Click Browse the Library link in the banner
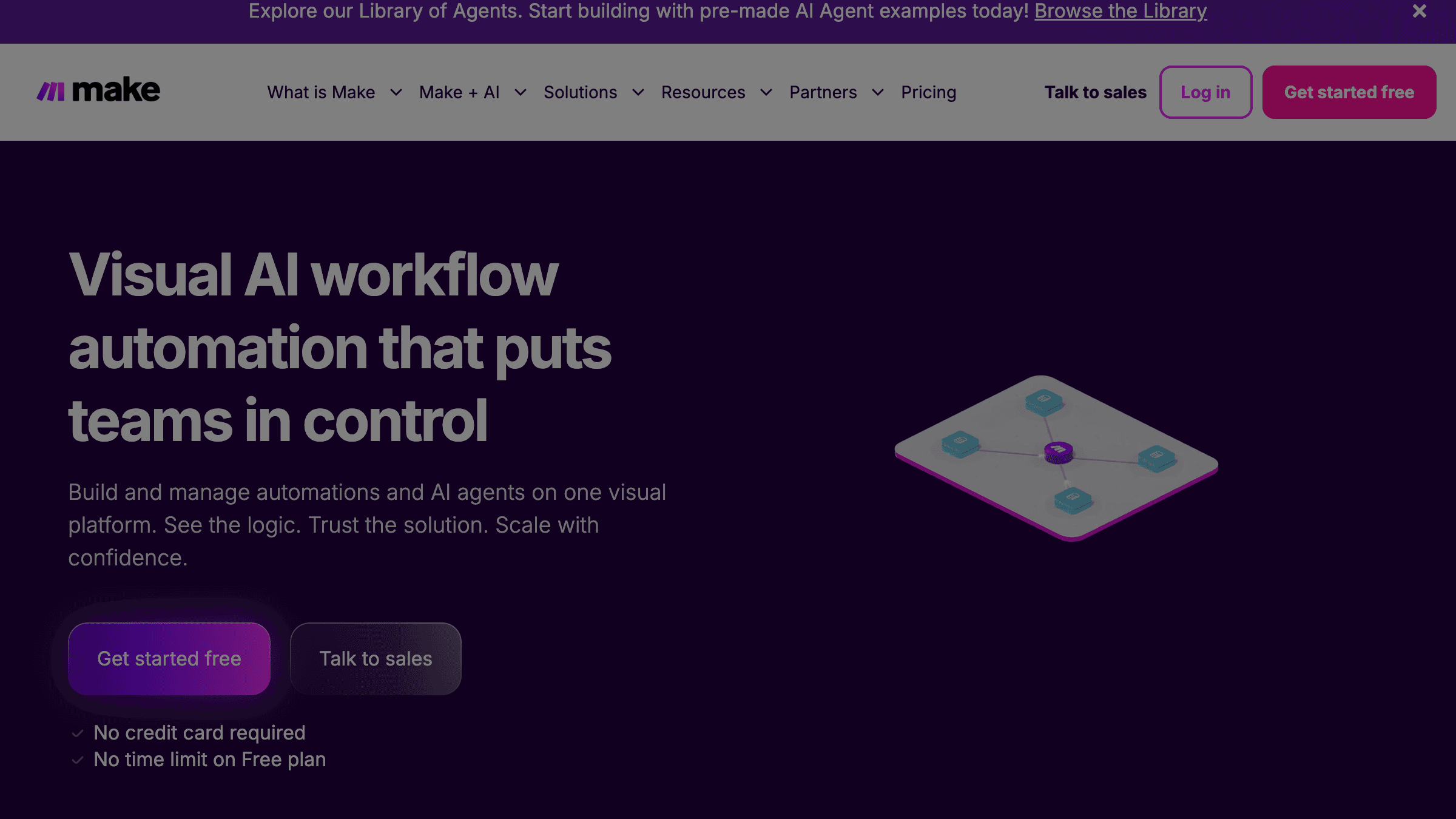The width and height of the screenshot is (1456, 819). (x=1120, y=10)
